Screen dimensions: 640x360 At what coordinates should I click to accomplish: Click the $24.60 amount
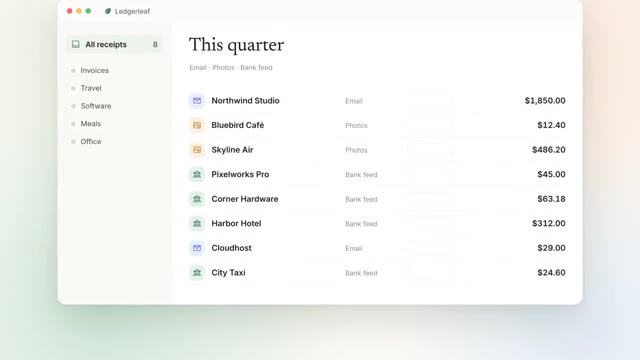click(551, 273)
